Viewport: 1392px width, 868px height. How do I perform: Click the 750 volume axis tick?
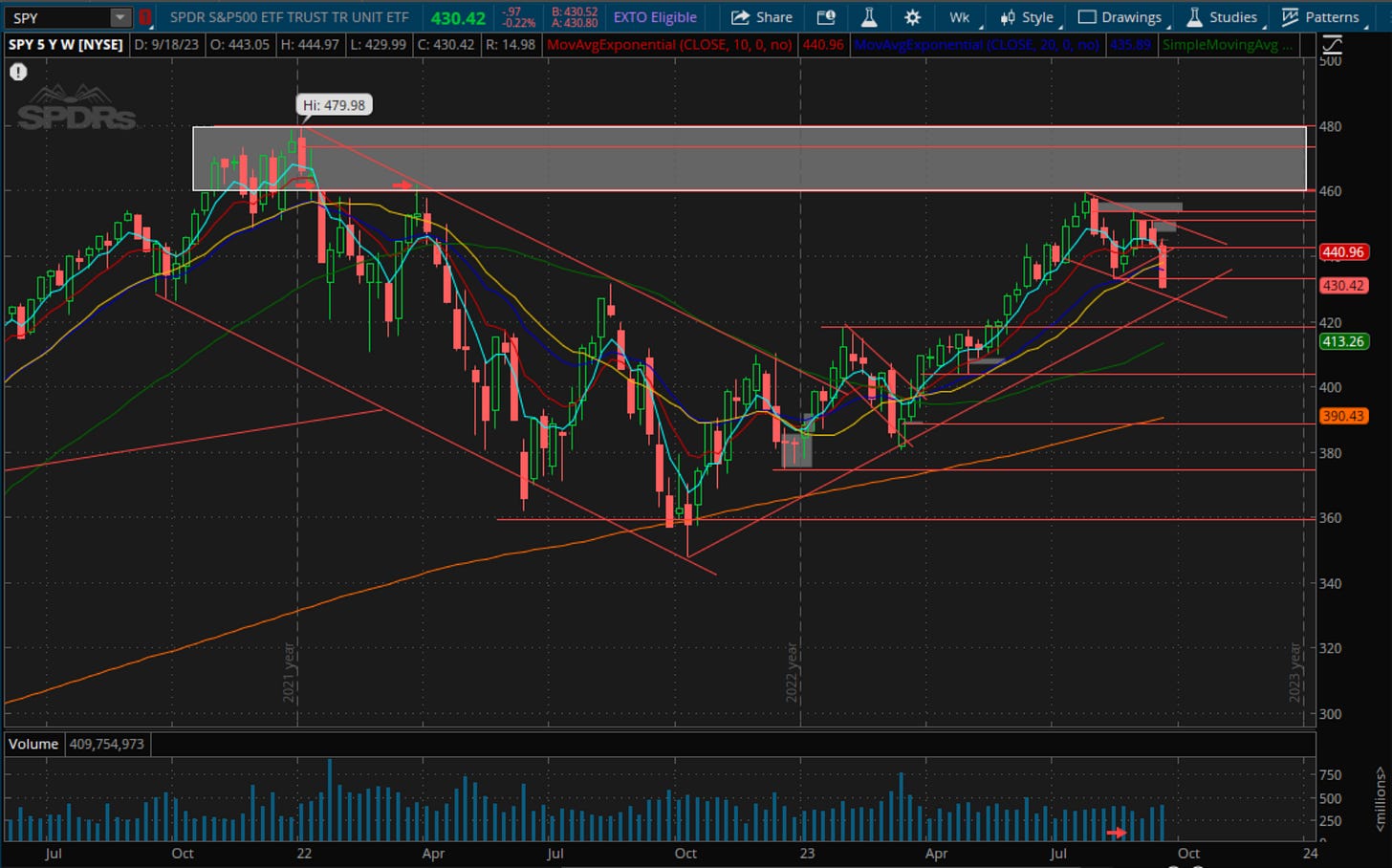[x=1331, y=774]
